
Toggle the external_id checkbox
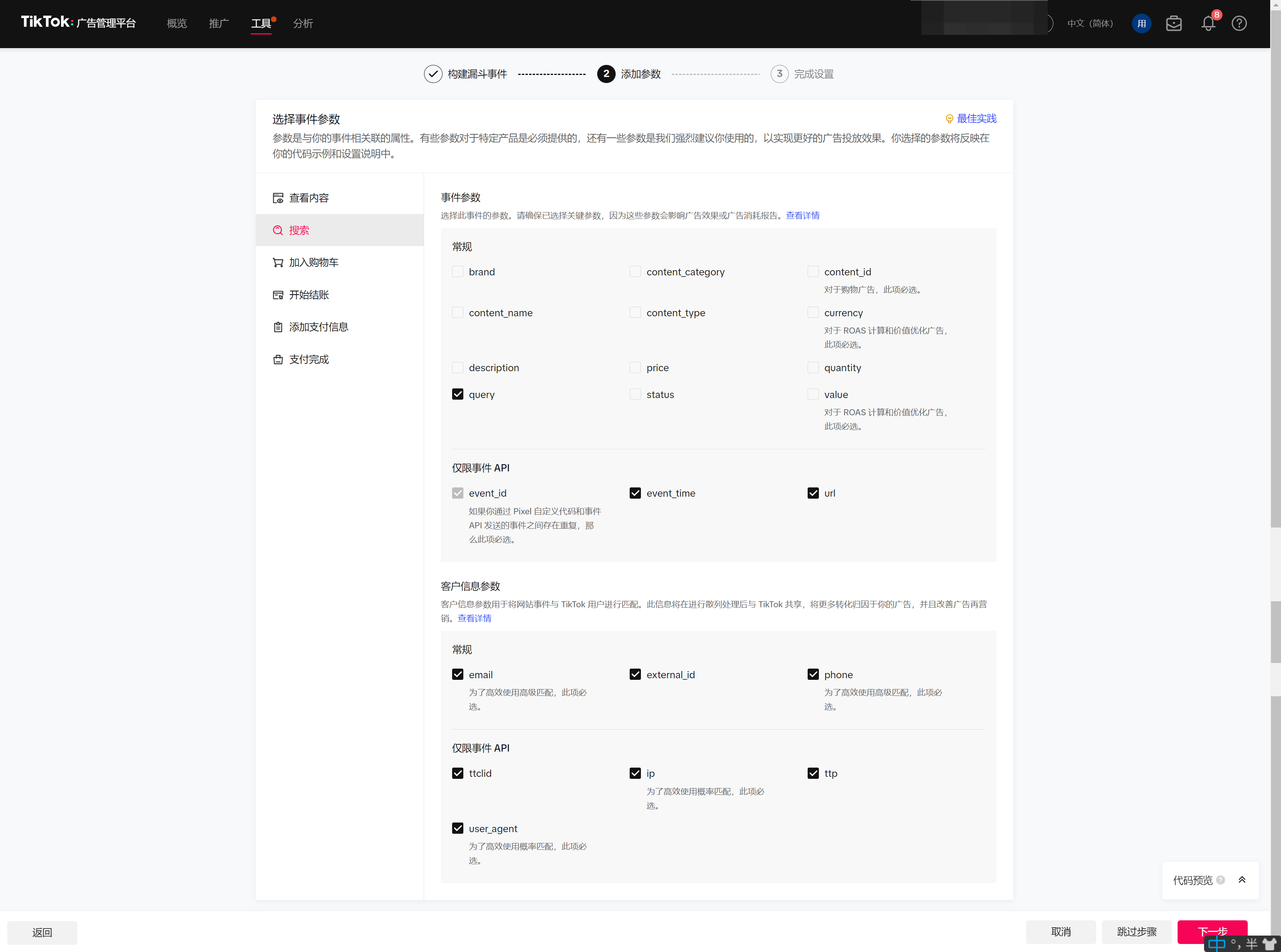[x=635, y=674]
